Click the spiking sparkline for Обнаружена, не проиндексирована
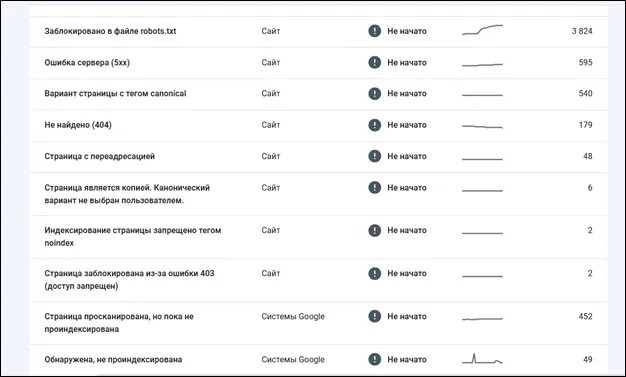This screenshot has width=626, height=377. pos(482,359)
